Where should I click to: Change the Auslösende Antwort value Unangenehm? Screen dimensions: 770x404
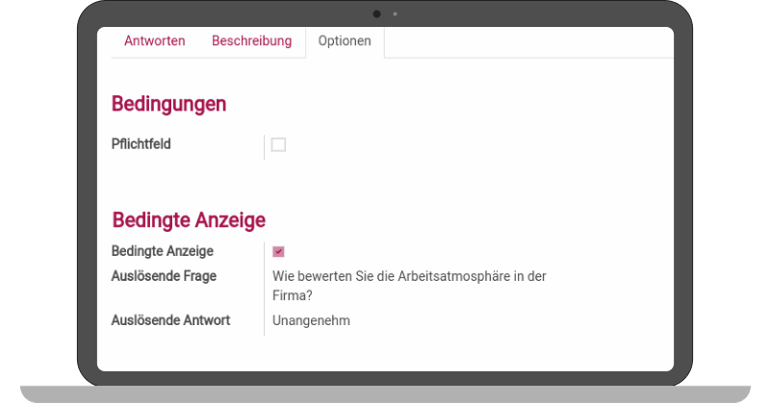(x=311, y=321)
